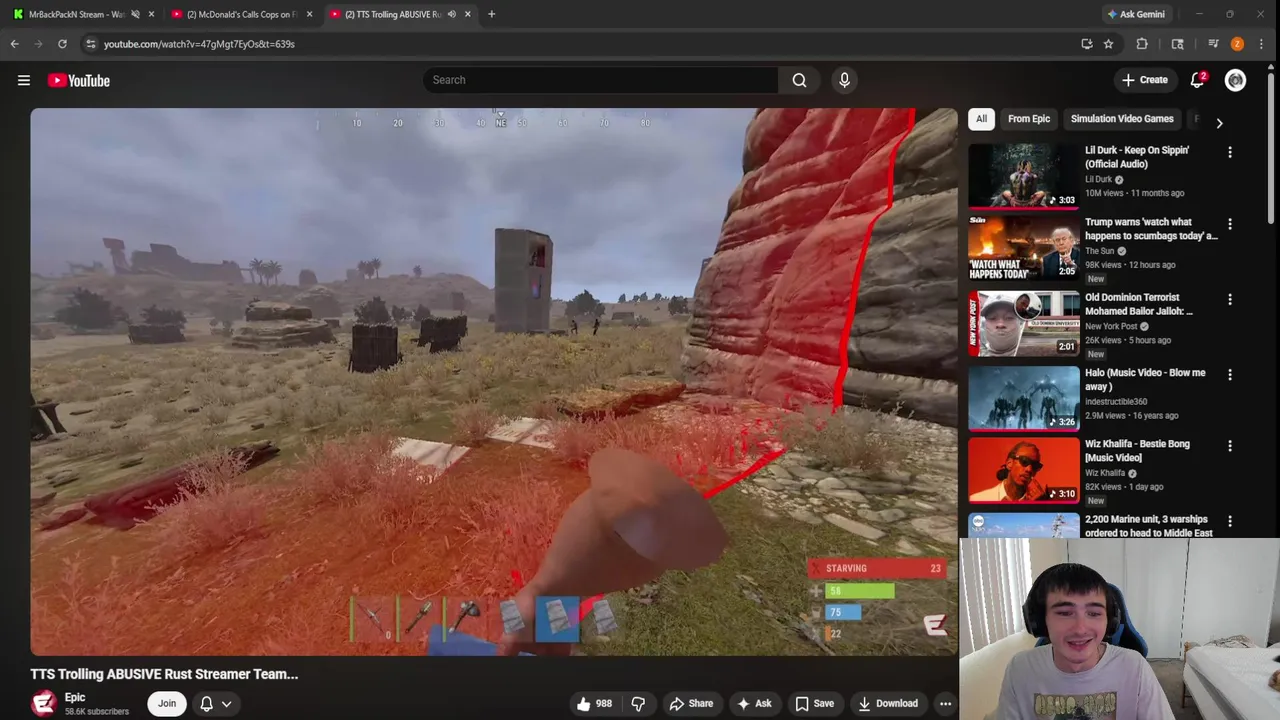This screenshot has width=1280, height=720.
Task: Open Lil Durk Keep On Sippin' thumbnail
Action: [x=1023, y=176]
